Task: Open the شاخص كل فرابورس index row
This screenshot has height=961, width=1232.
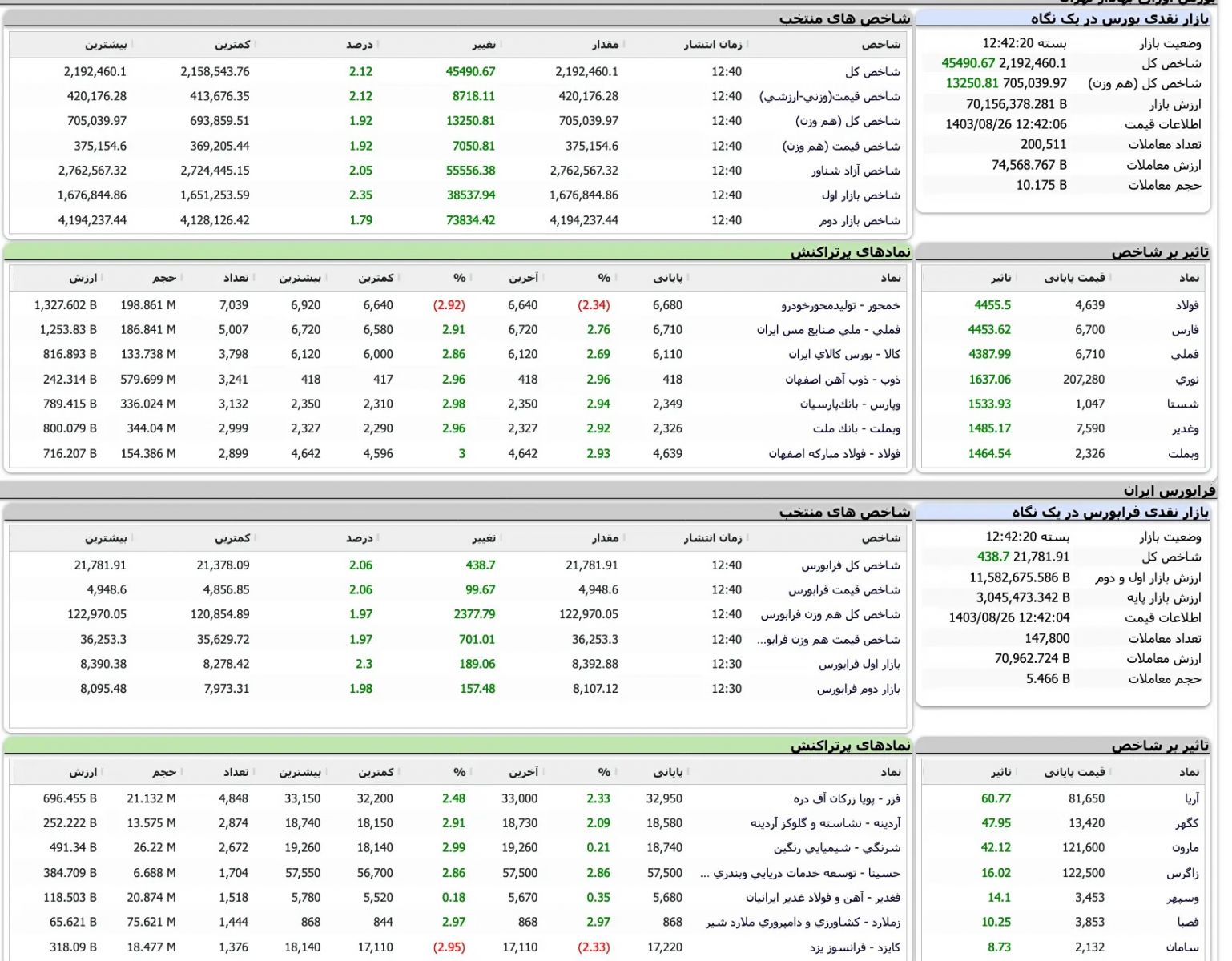Action: coord(457,565)
